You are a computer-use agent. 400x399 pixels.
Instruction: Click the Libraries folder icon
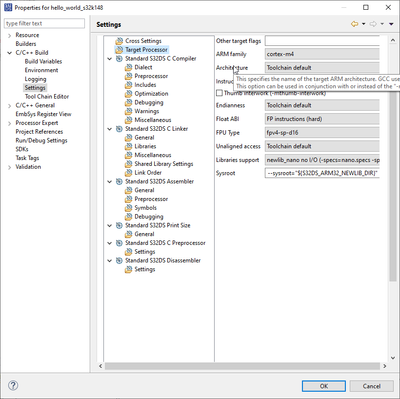128,146
